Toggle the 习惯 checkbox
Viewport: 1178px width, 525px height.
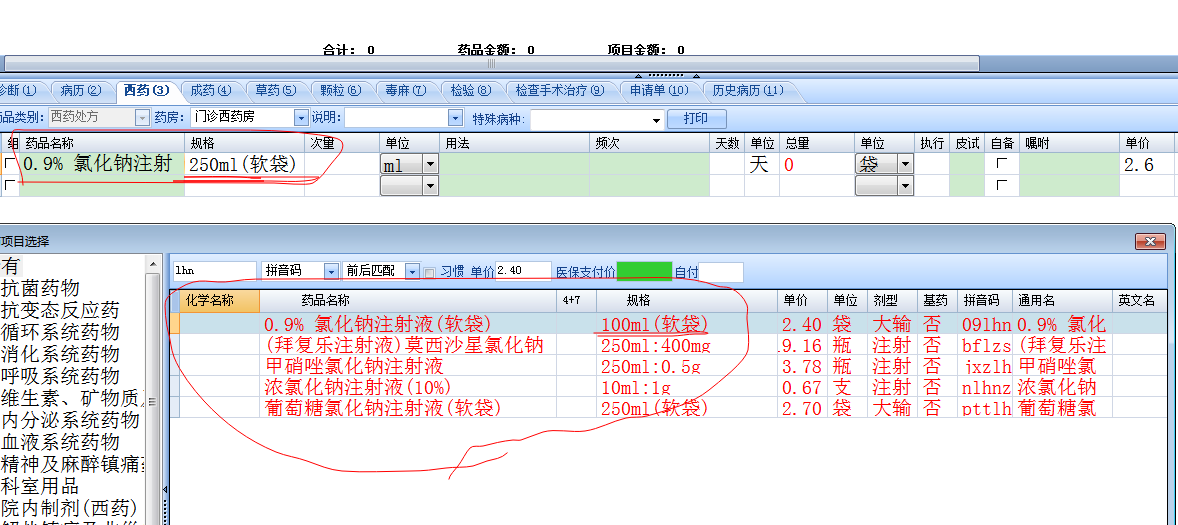(430, 273)
